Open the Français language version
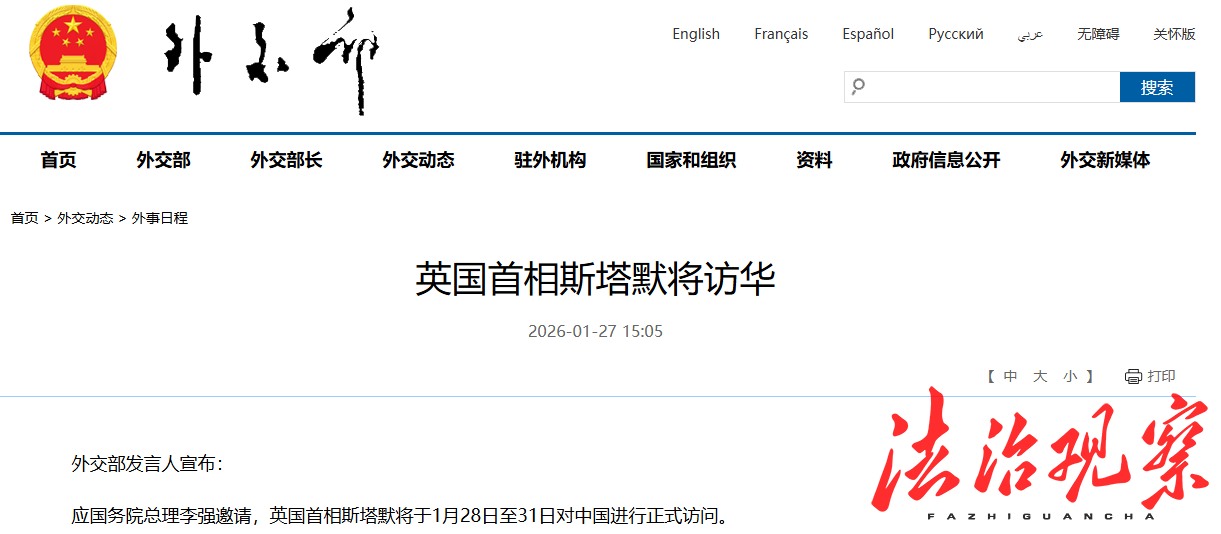1221x534 pixels. coord(780,34)
